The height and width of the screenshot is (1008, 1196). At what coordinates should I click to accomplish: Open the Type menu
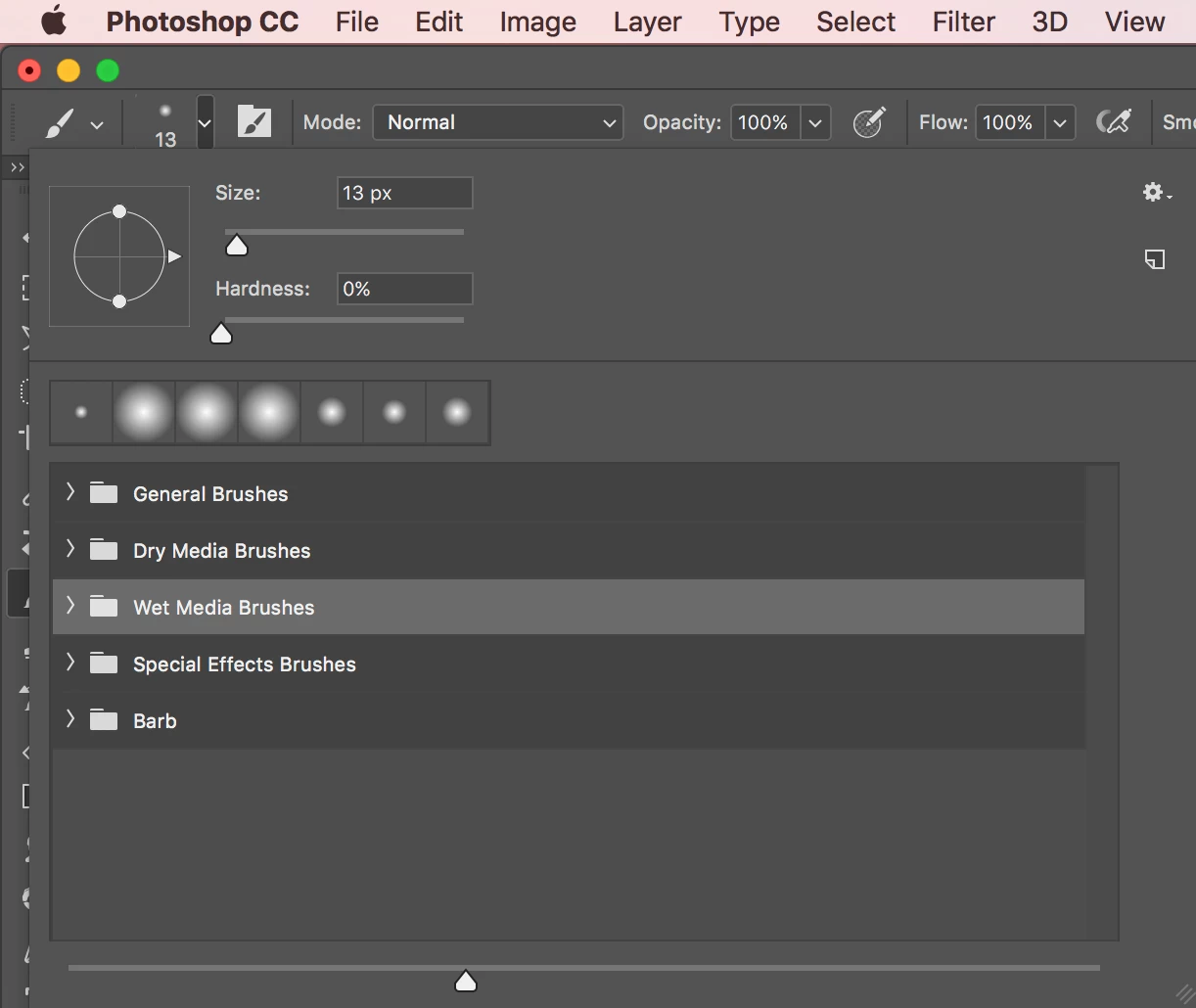click(x=750, y=22)
